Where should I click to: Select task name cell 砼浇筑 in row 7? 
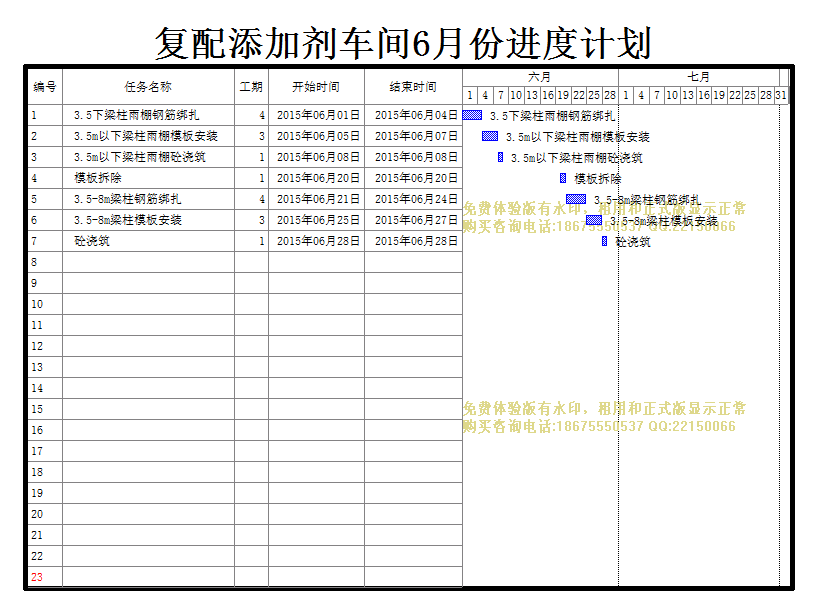click(x=148, y=241)
